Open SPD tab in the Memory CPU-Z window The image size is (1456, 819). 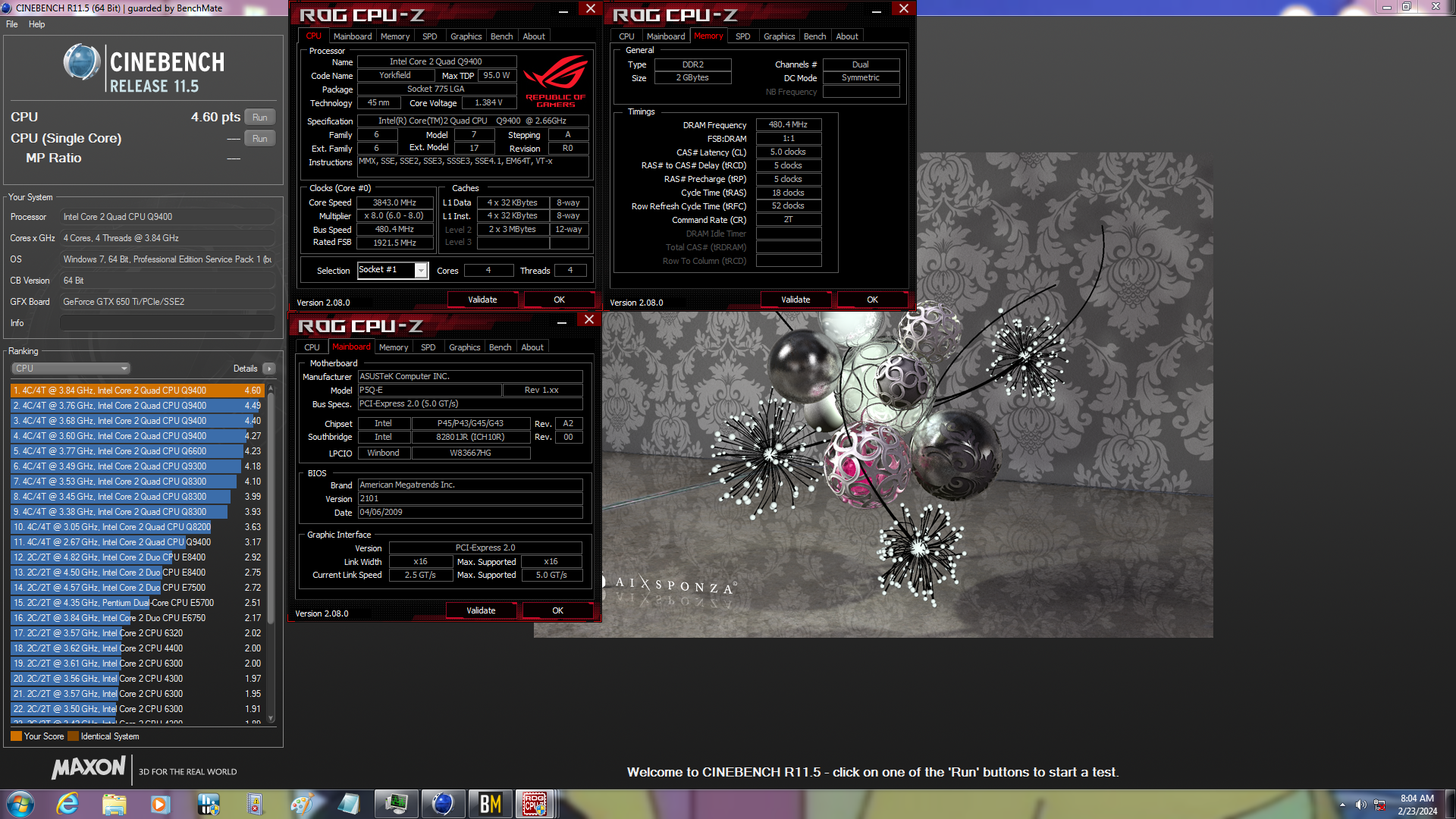[743, 36]
